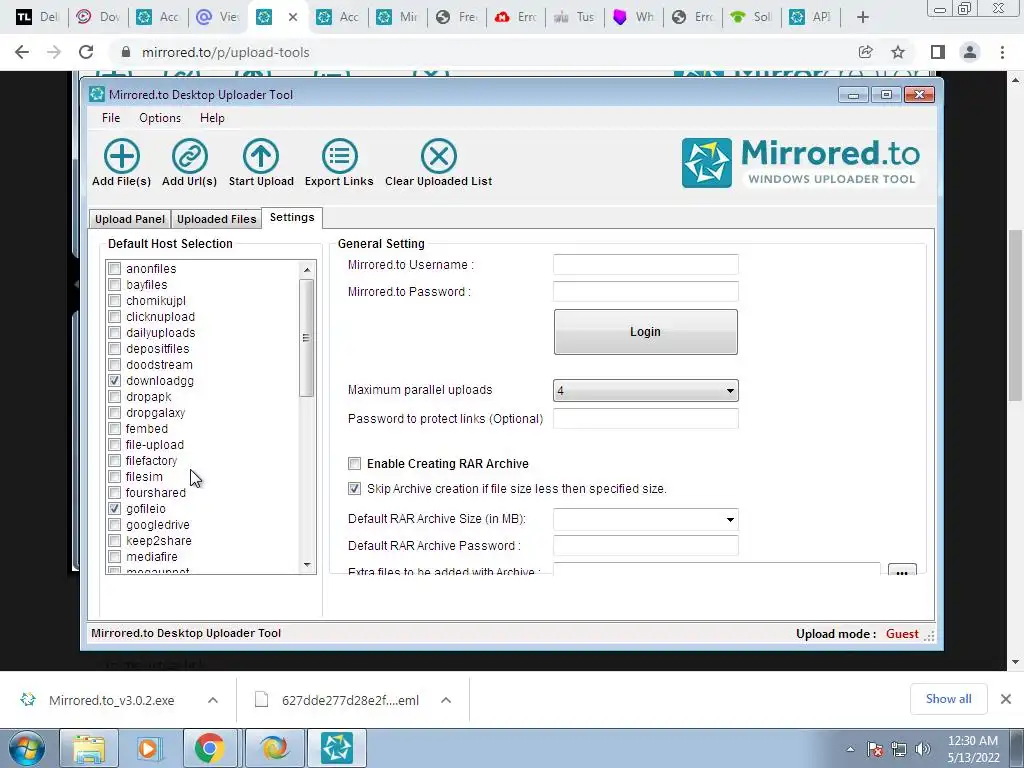Click the browser address bar URL

225,52
